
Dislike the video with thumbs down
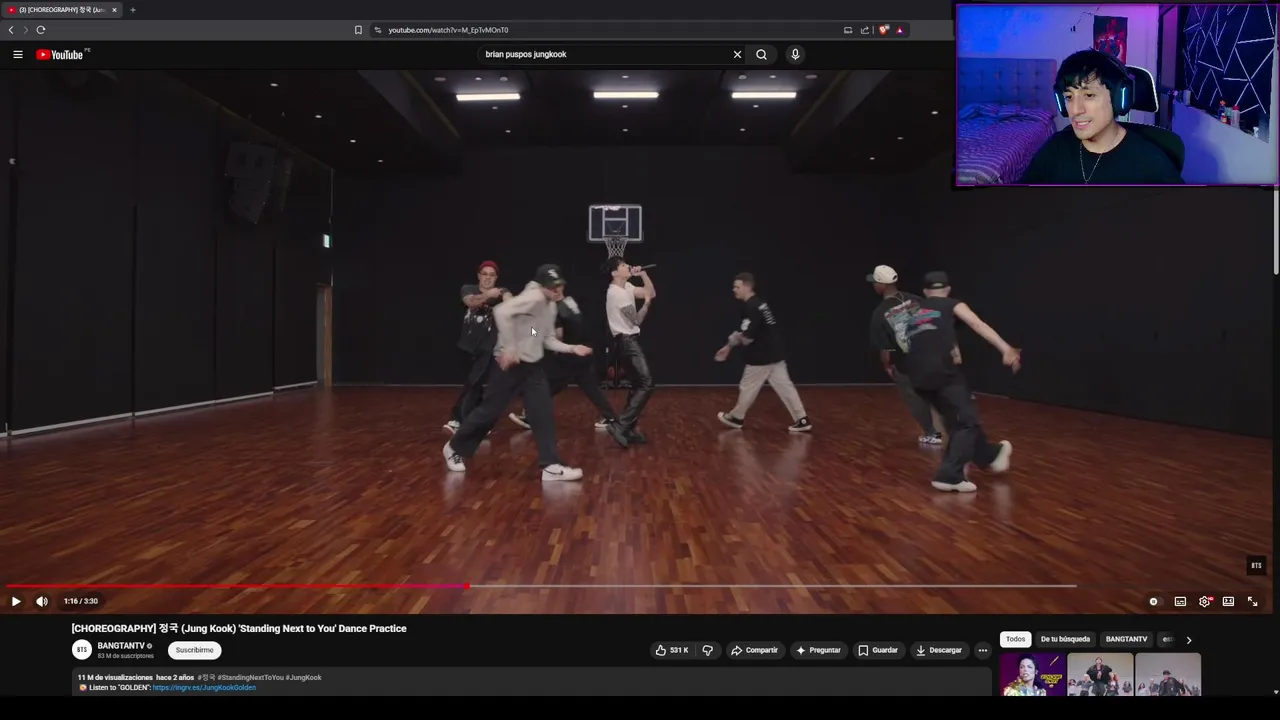pos(707,650)
